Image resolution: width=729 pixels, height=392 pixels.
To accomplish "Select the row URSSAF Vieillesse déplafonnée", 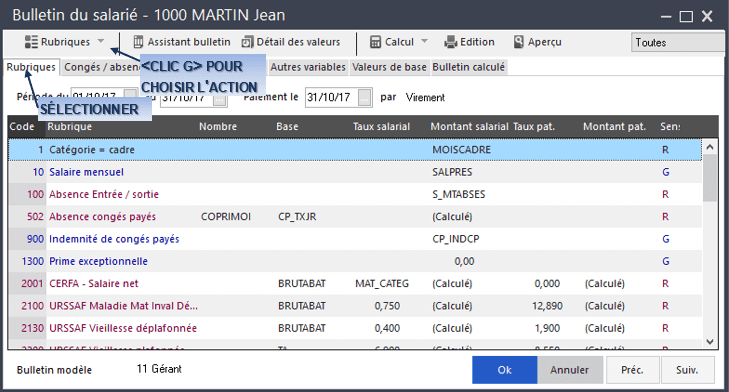I will click(355, 328).
